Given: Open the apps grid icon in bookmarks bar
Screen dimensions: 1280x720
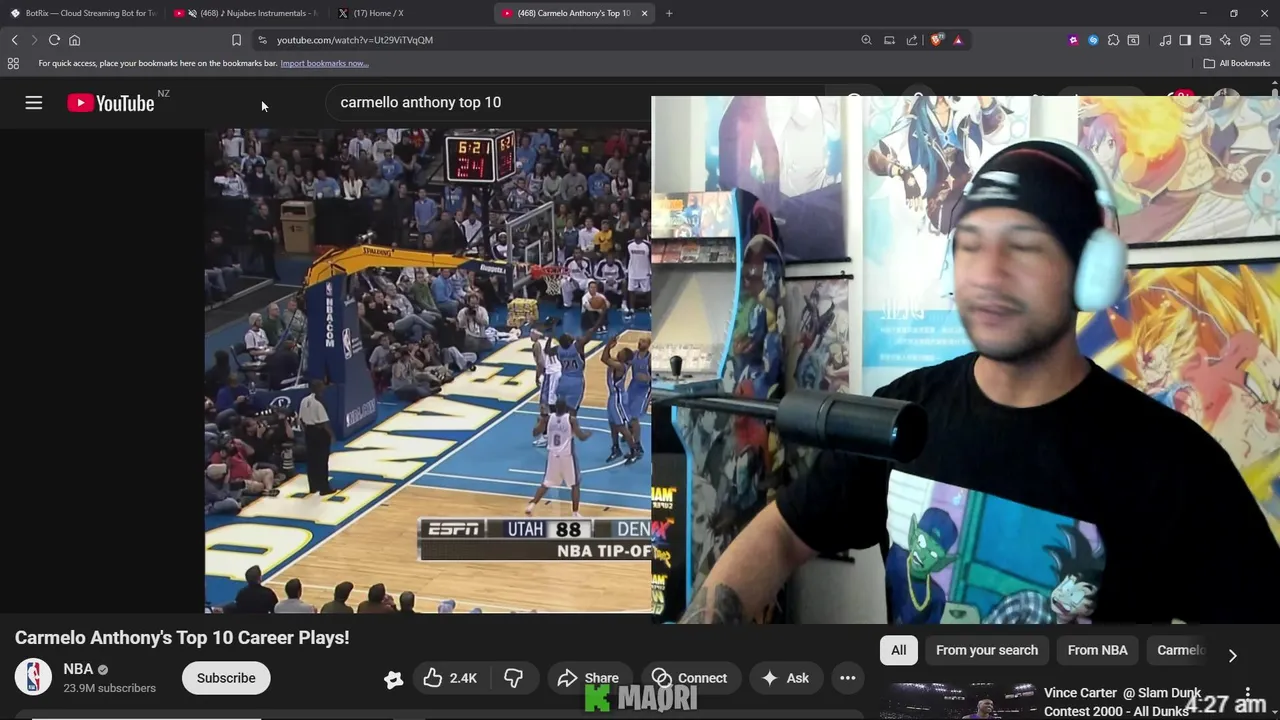Looking at the screenshot, I should tap(13, 63).
